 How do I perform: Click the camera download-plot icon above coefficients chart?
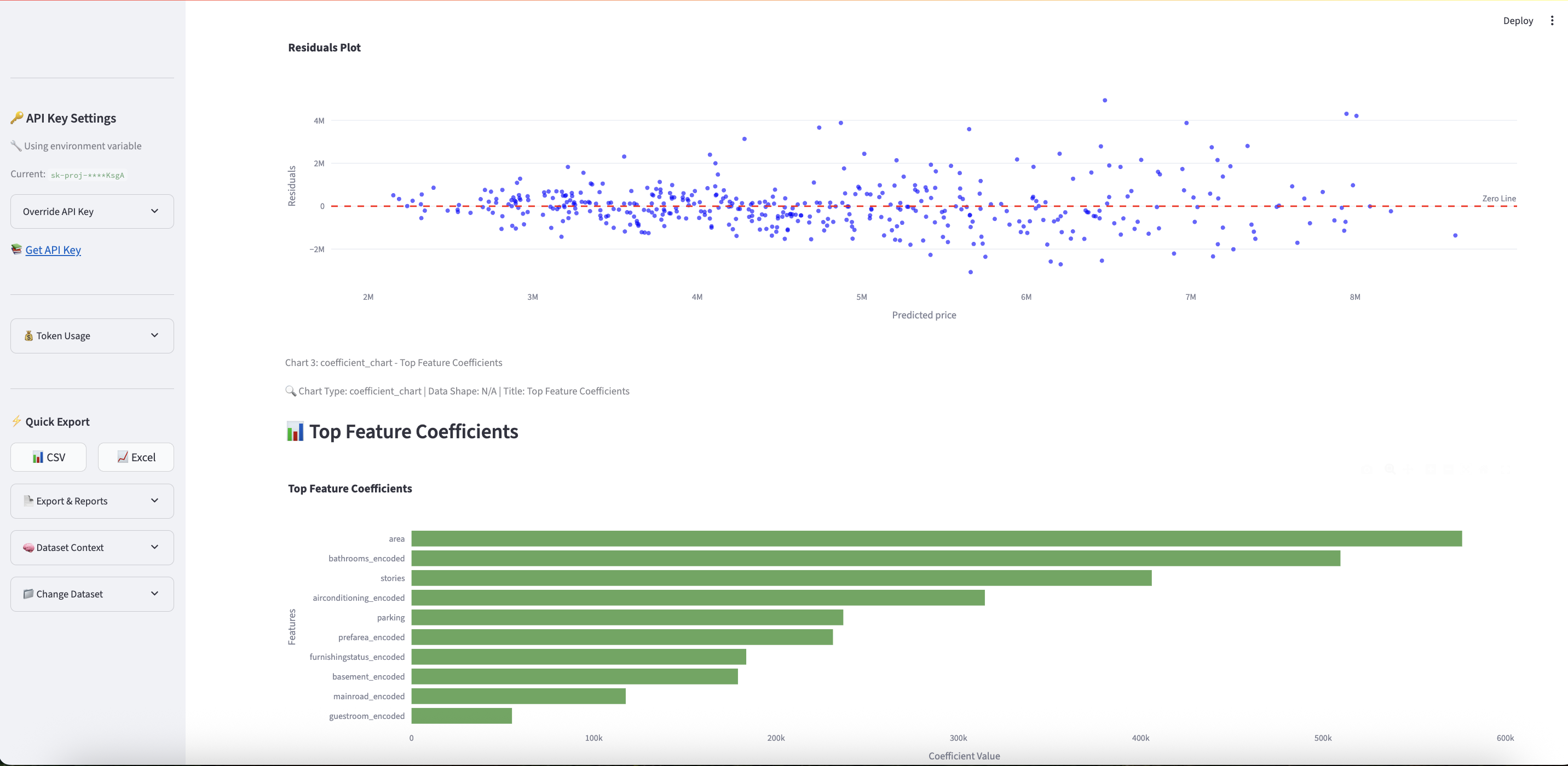(1367, 469)
